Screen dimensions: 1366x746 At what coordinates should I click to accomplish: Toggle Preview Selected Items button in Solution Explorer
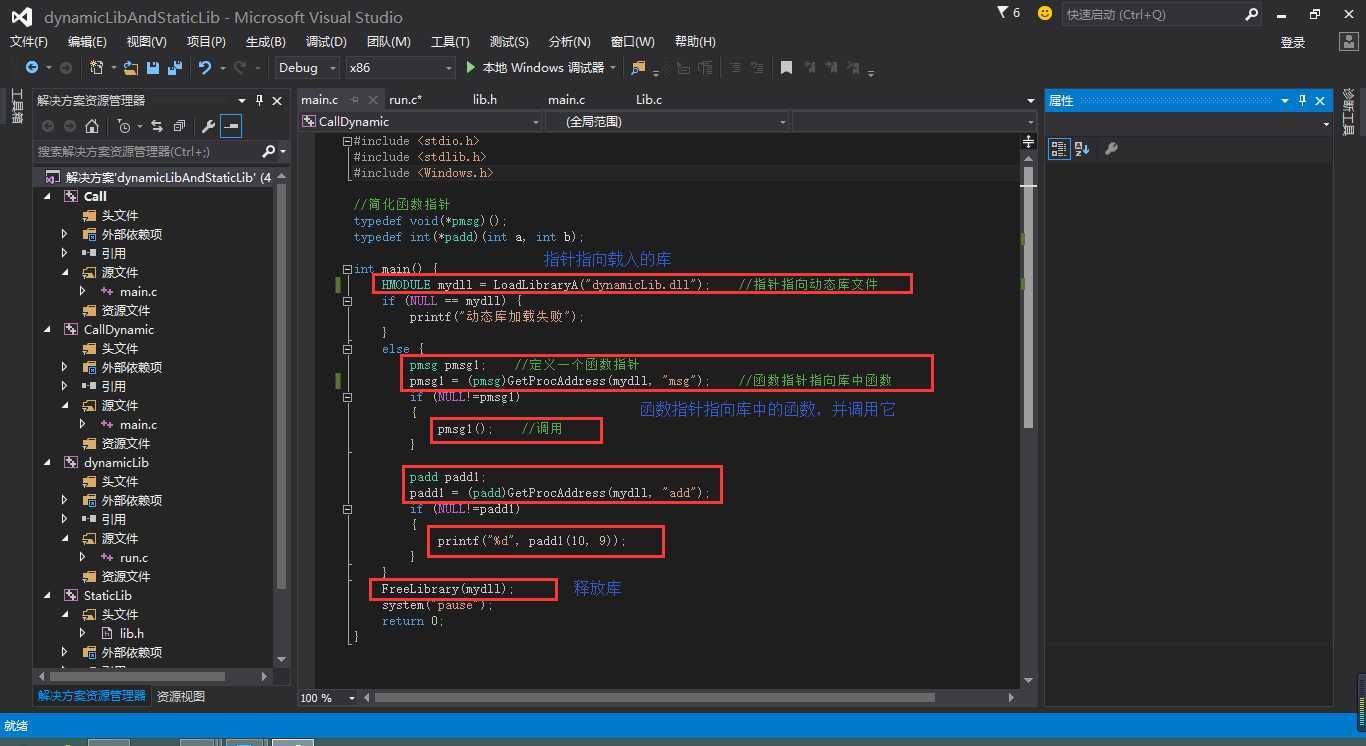click(x=231, y=126)
